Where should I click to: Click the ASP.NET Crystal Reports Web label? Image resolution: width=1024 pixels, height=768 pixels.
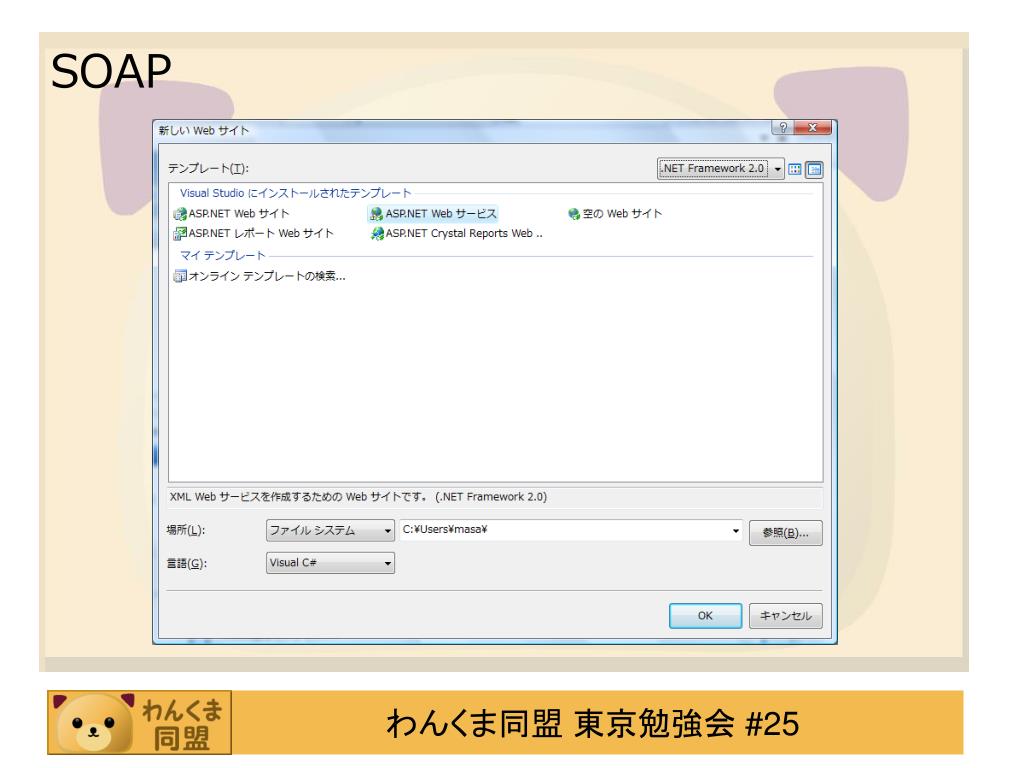coord(464,233)
